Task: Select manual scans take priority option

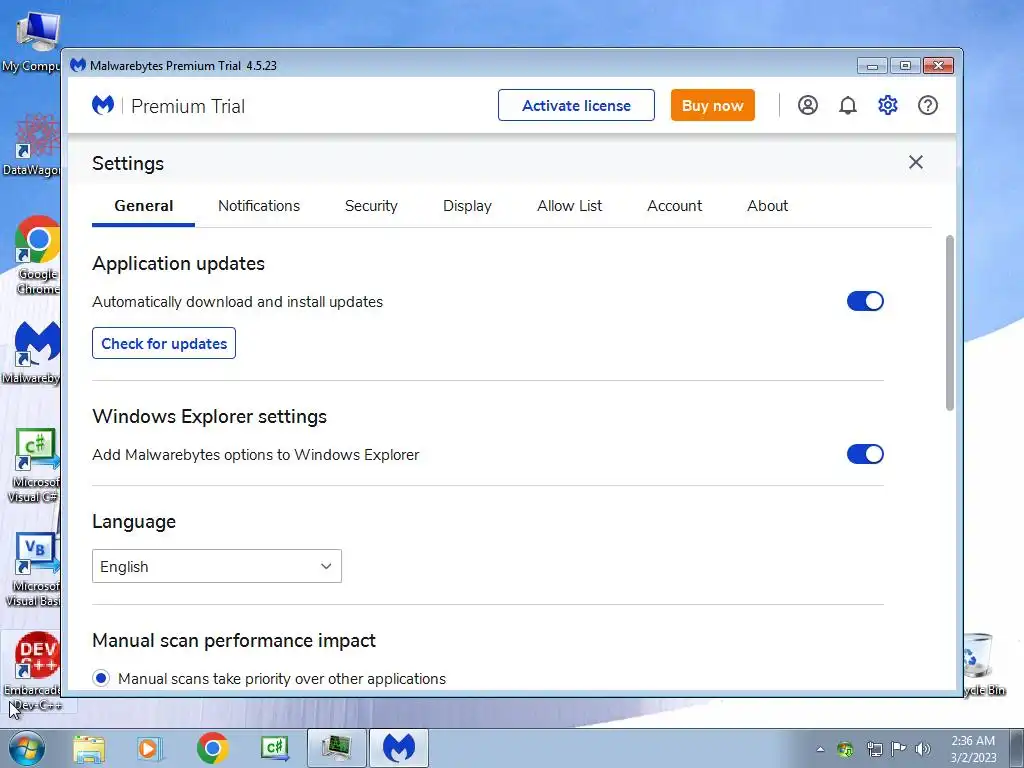Action: (101, 679)
